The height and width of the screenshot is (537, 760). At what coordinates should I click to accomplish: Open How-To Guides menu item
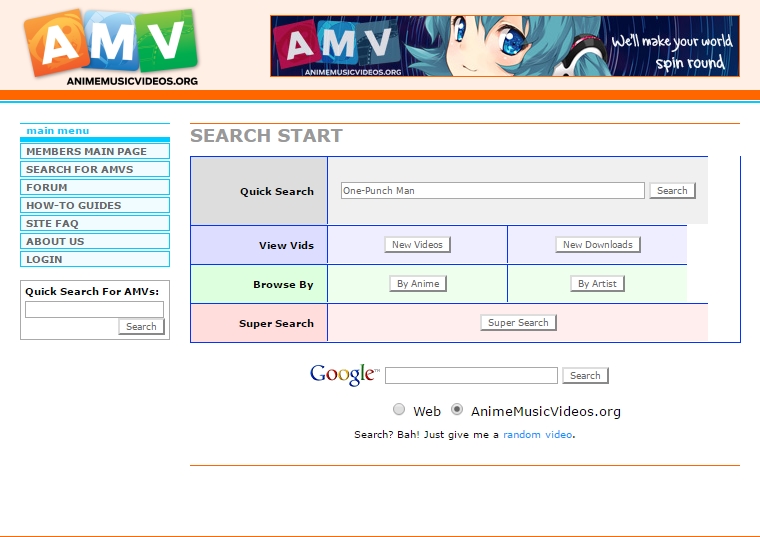[x=95, y=205]
